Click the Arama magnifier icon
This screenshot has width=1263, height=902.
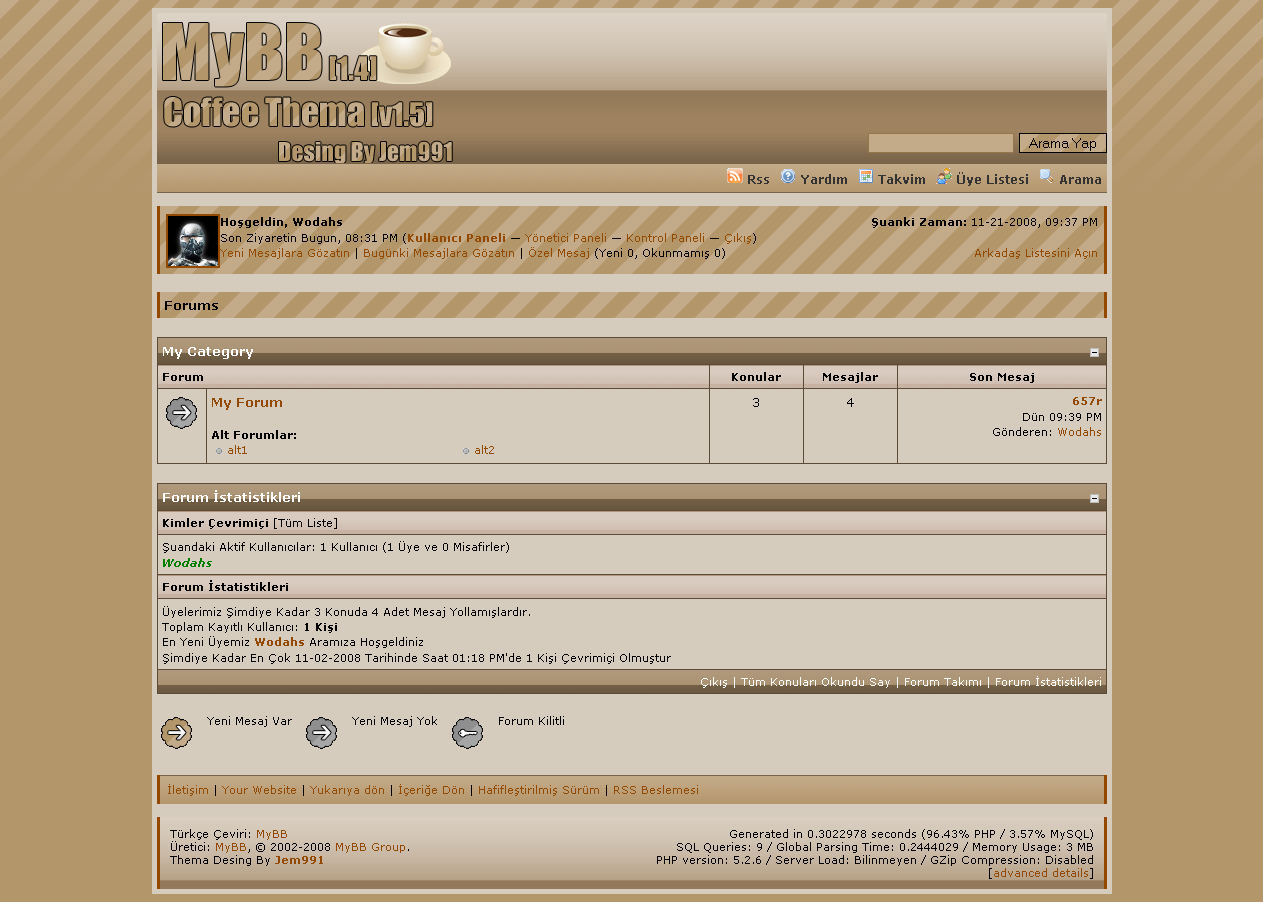pos(1046,177)
